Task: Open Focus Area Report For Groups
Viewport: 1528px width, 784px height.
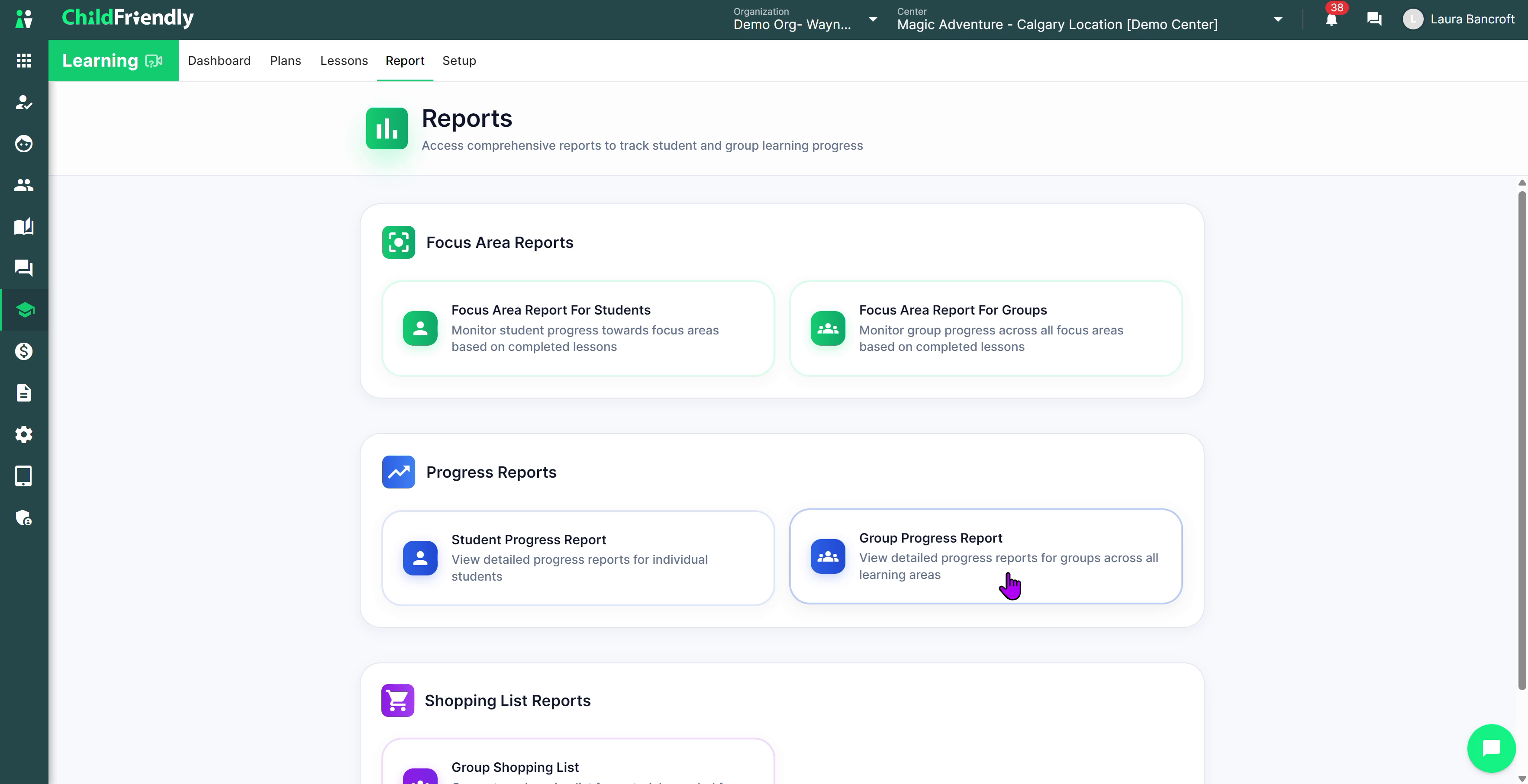Action: tap(986, 328)
